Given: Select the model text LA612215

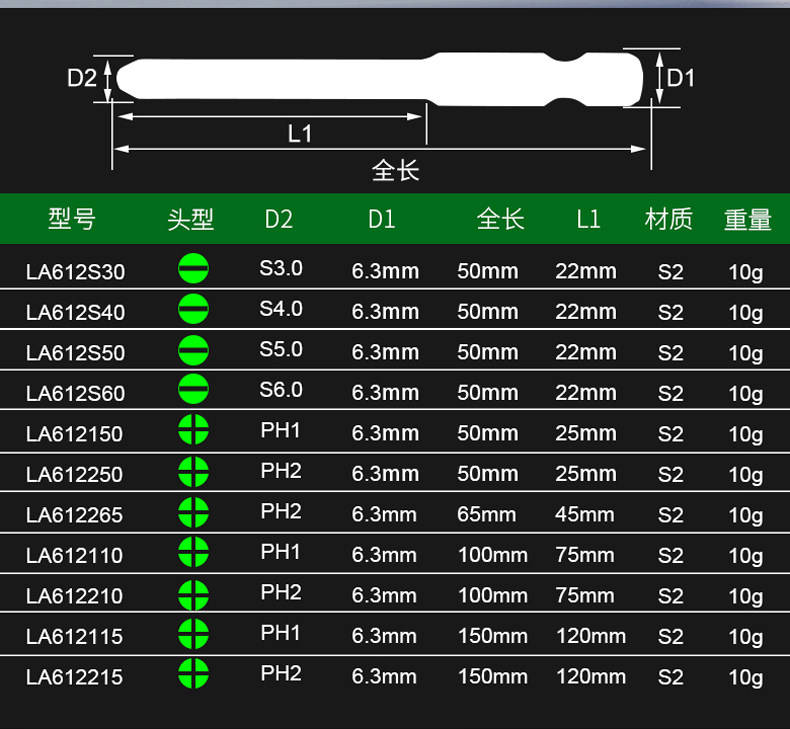Looking at the screenshot, I should coord(75,677).
